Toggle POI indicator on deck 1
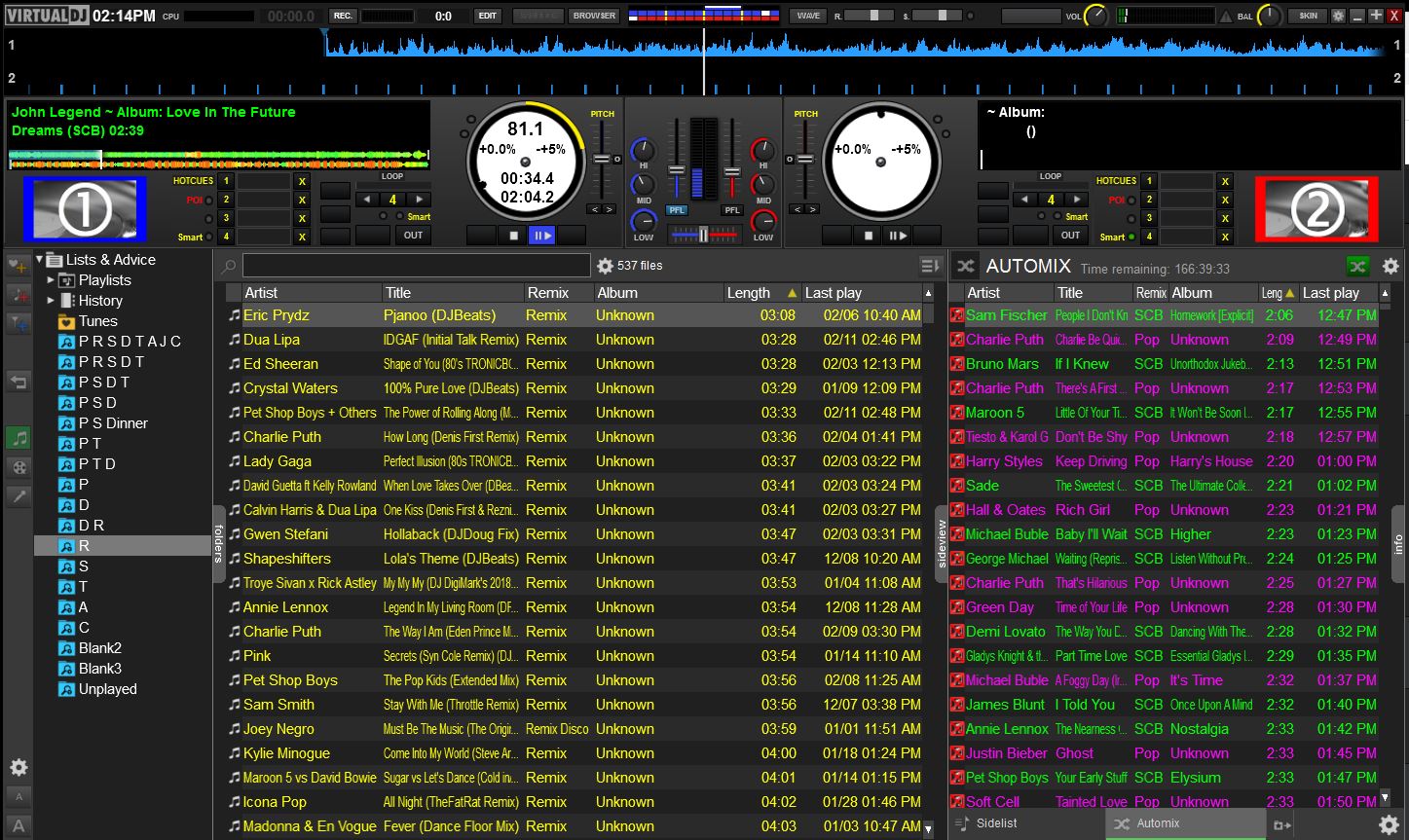This screenshot has height=840, width=1409. [207, 200]
